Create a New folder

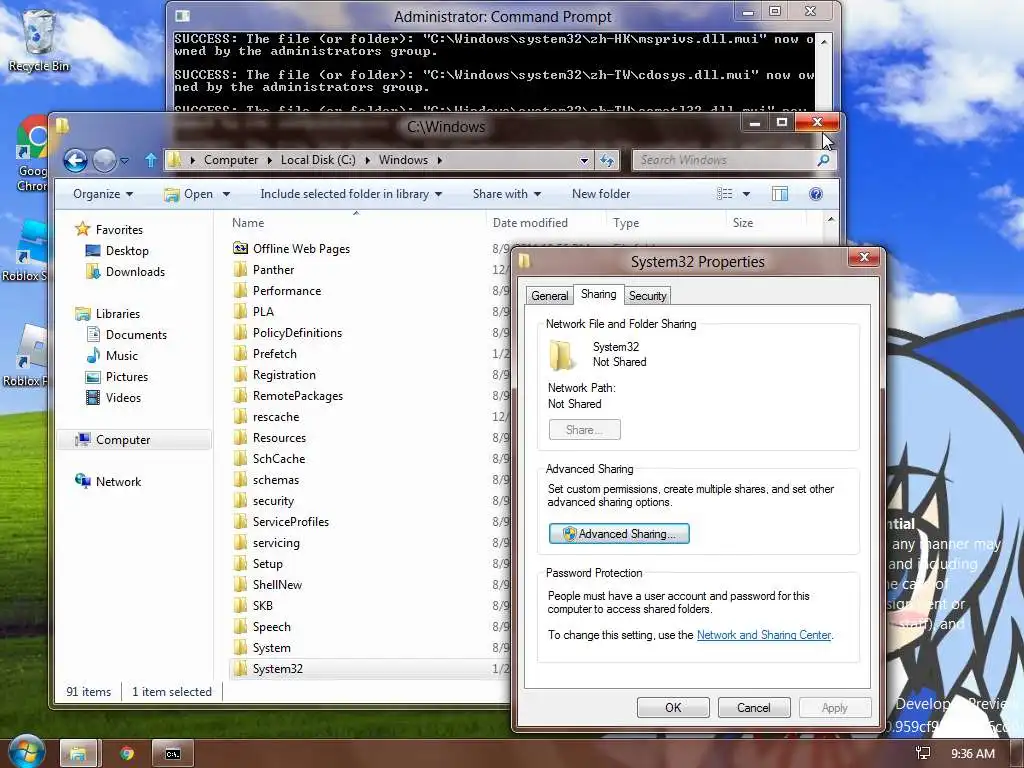pyautogui.click(x=601, y=194)
